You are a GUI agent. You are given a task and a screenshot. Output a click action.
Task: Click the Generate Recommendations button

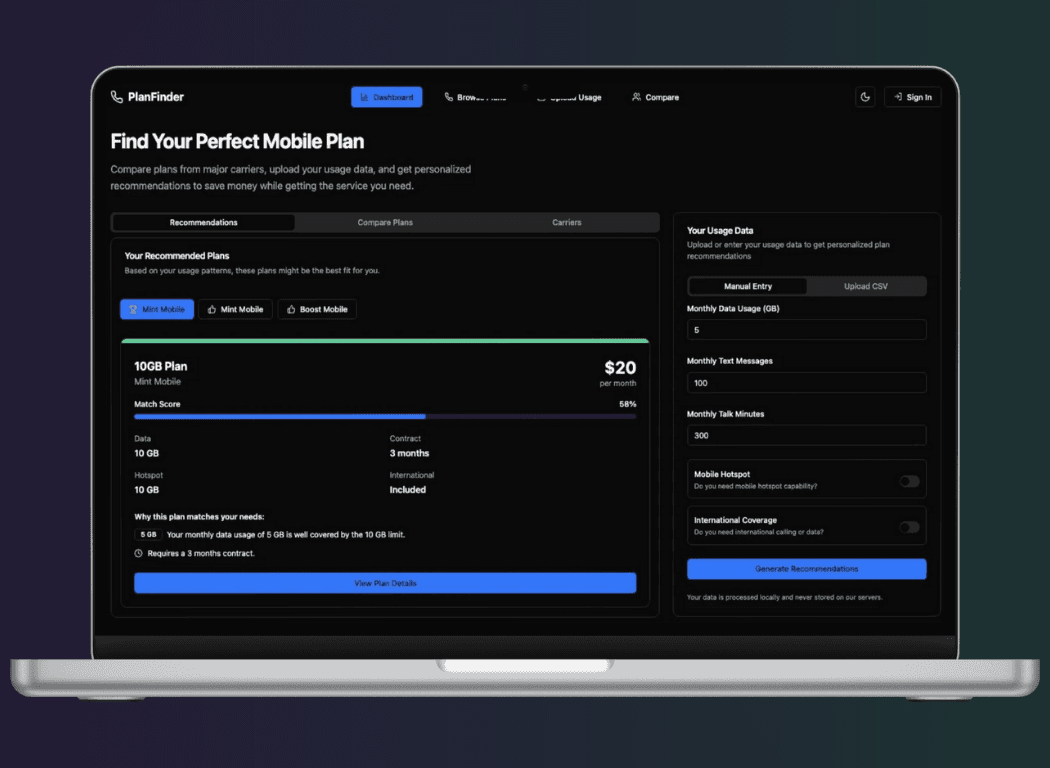[807, 569]
